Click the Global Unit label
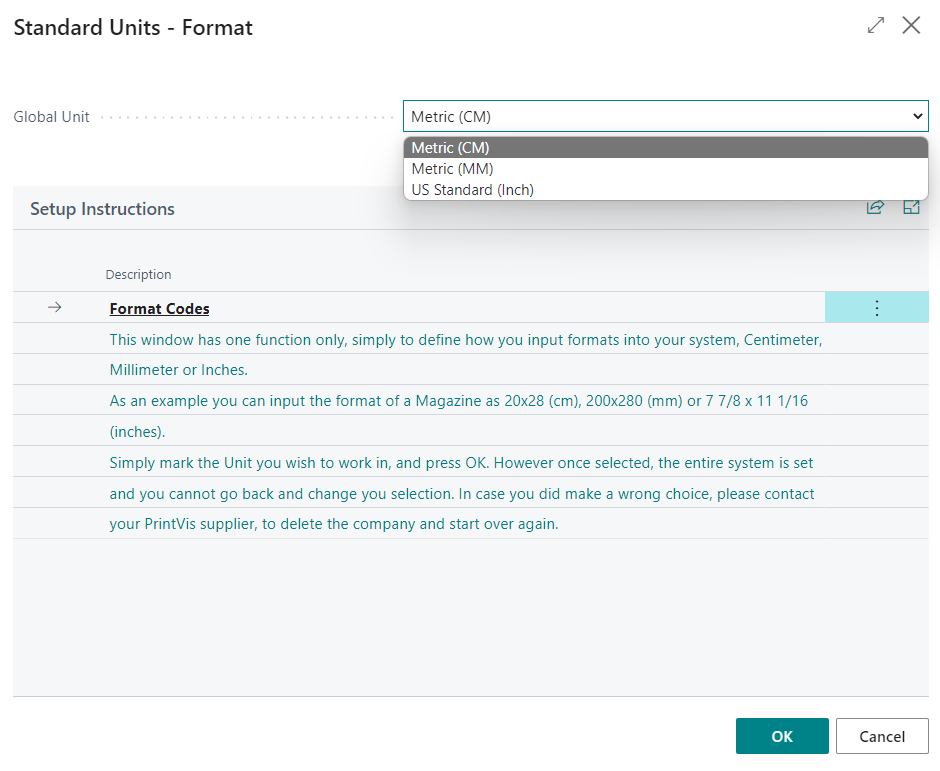The height and width of the screenshot is (771, 940). 51,116
